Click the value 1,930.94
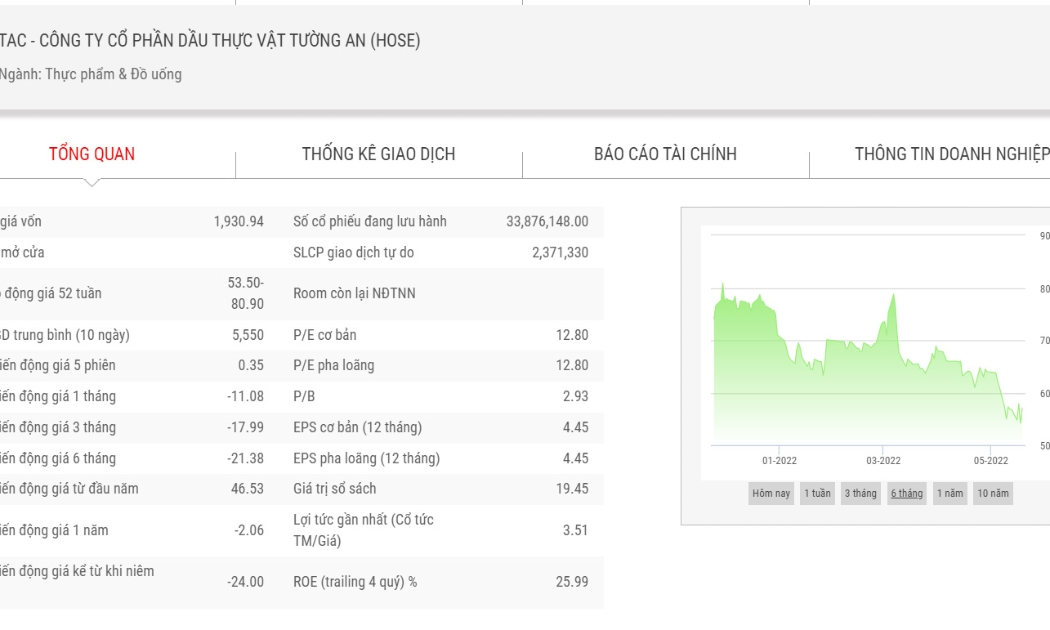 click(238, 222)
